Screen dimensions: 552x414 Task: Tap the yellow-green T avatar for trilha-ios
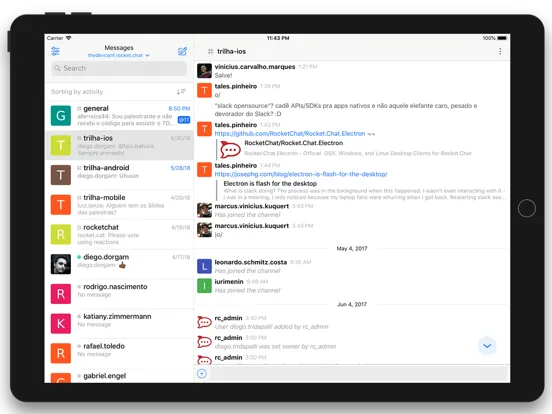click(61, 145)
